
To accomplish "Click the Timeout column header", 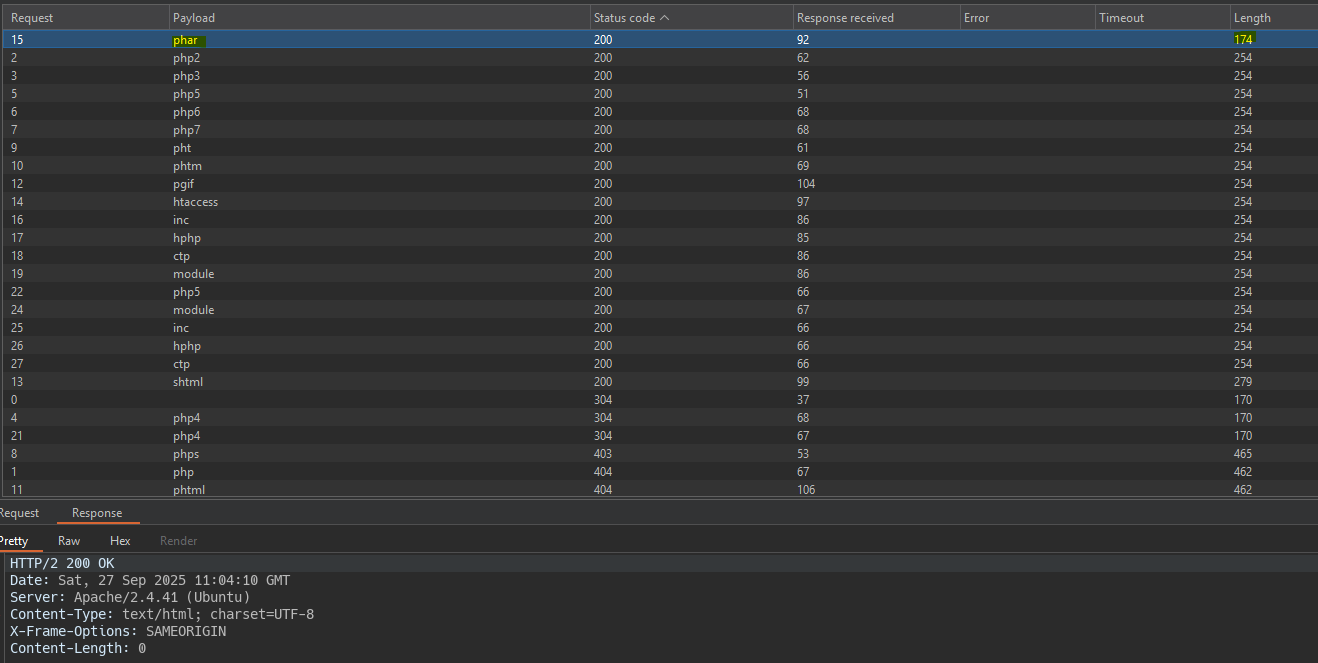I will pos(1121,18).
